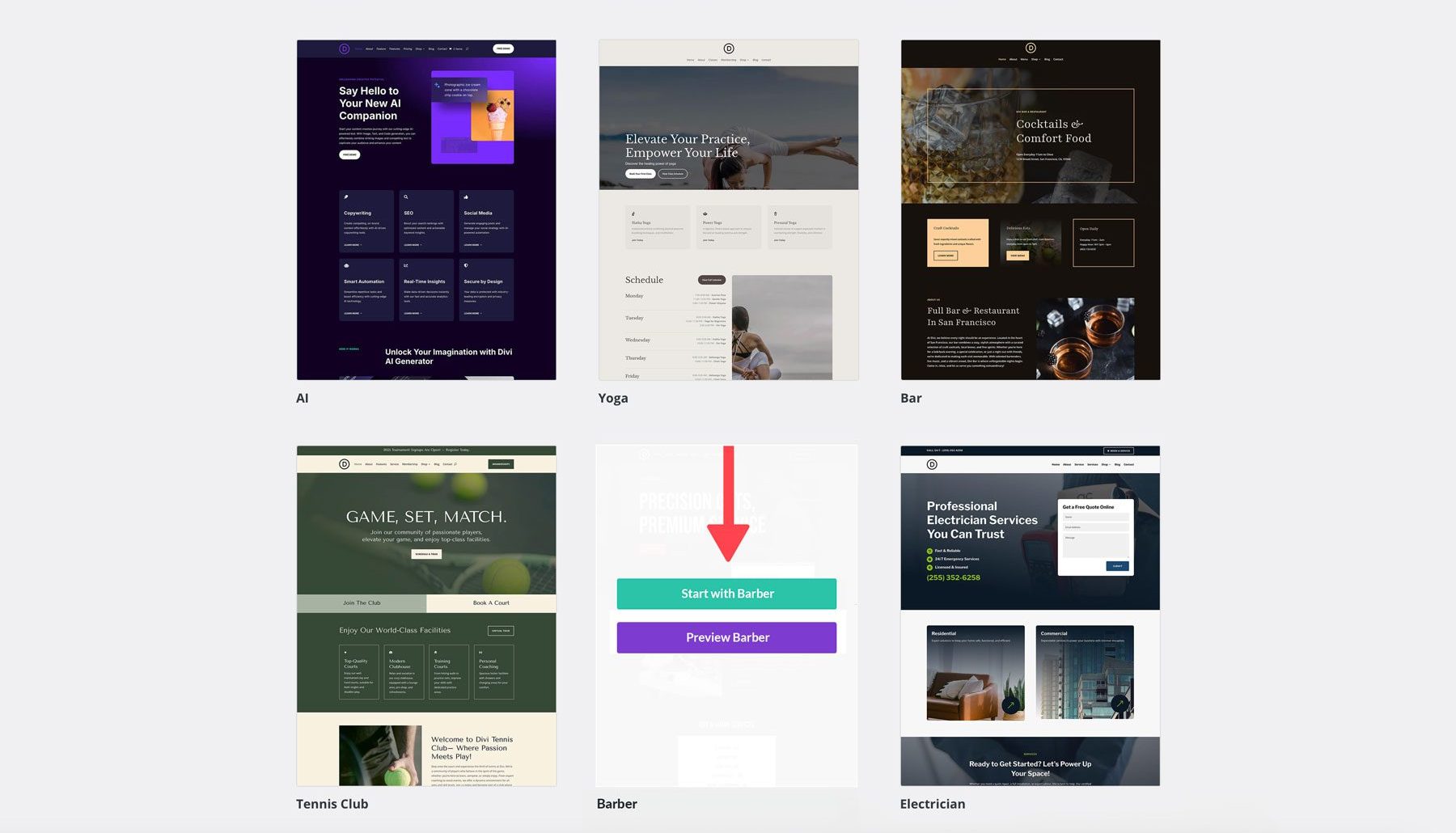Image resolution: width=1456 pixels, height=833 pixels.
Task: Click the Divi logo in the Electrician template header
Action: (932, 464)
